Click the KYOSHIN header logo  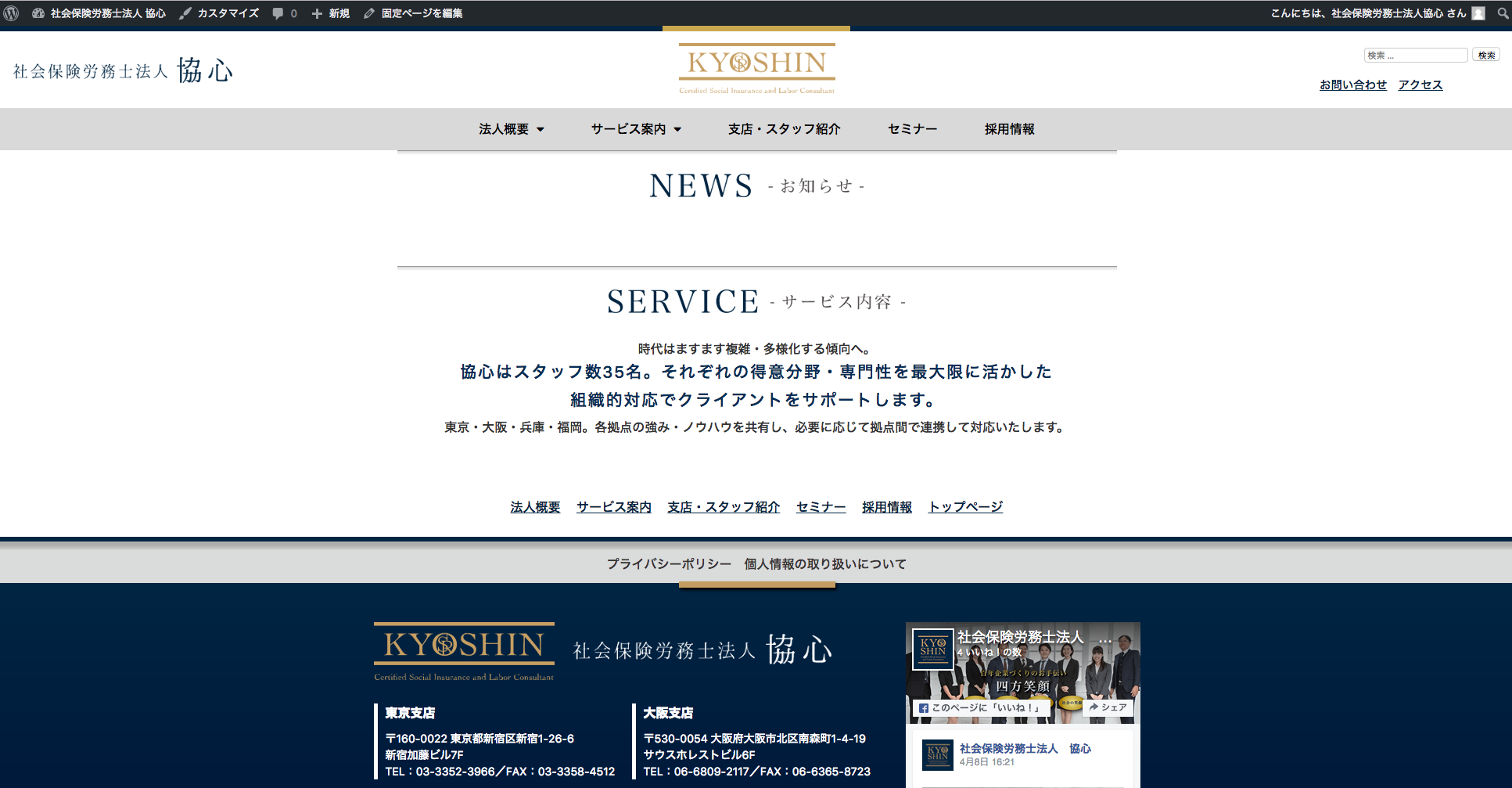756,69
